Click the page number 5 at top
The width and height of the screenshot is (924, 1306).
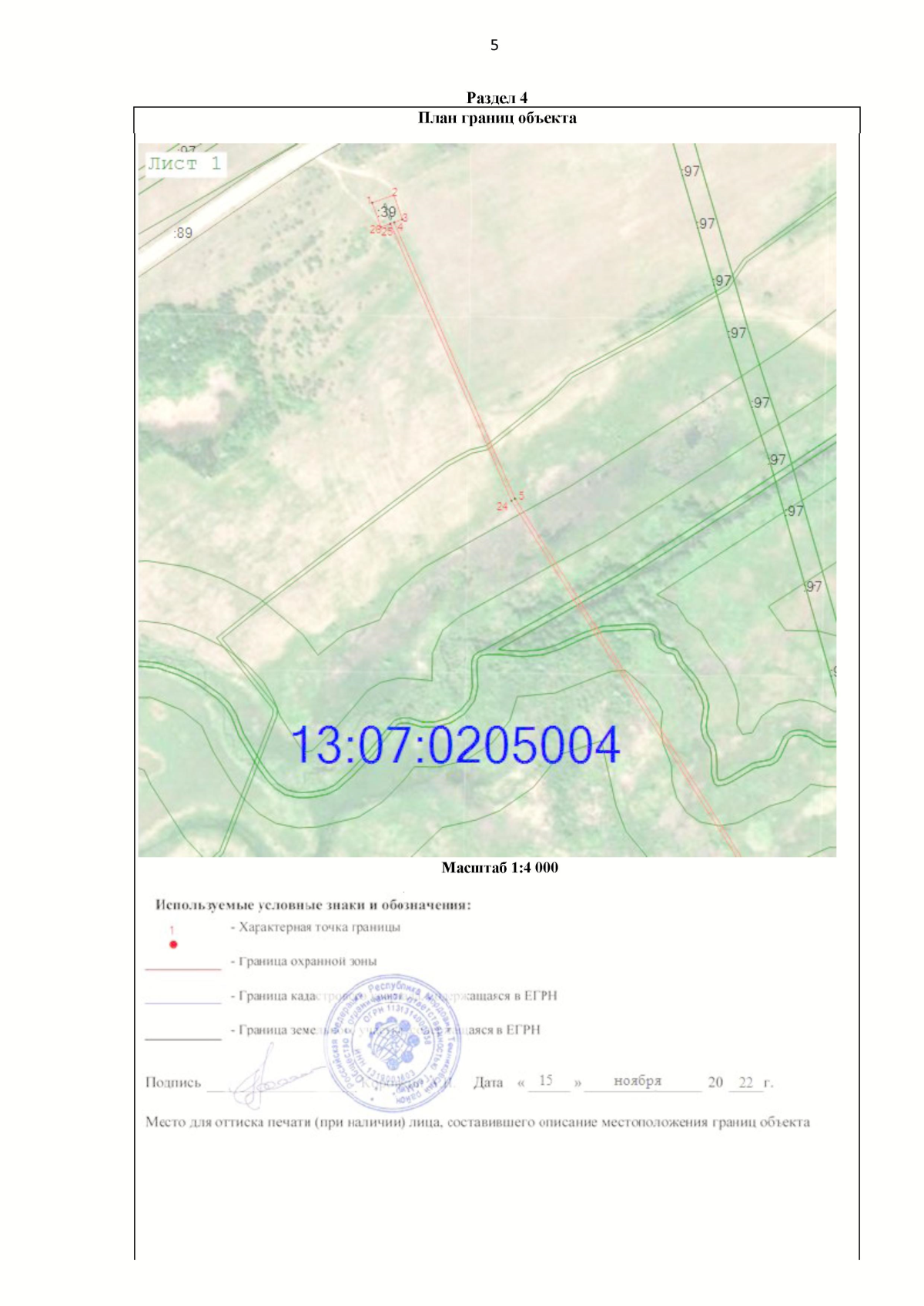pyautogui.click(x=494, y=45)
